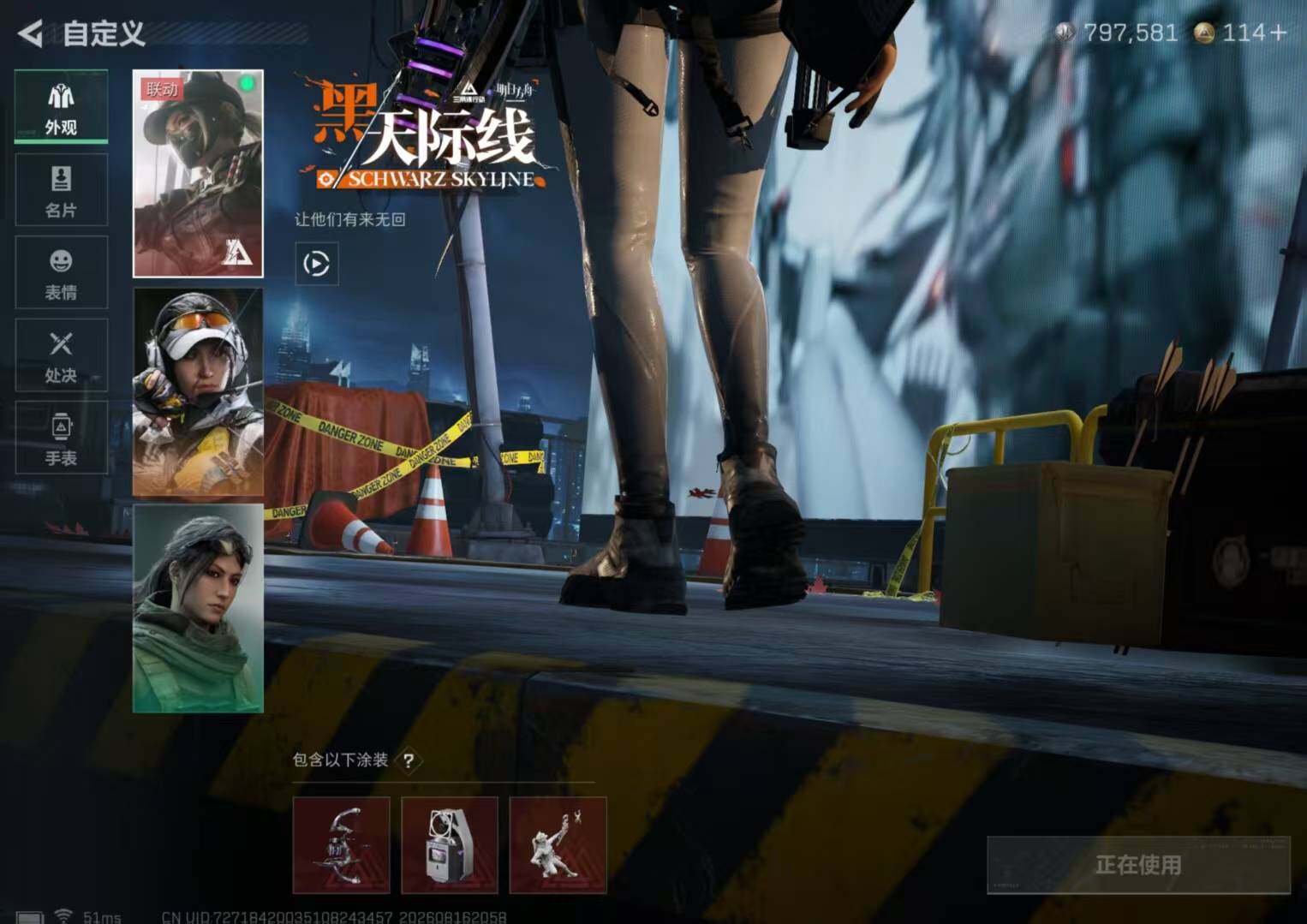Click the 797,581 currency balance
Viewport: 1307px width, 924px height.
[1131, 33]
